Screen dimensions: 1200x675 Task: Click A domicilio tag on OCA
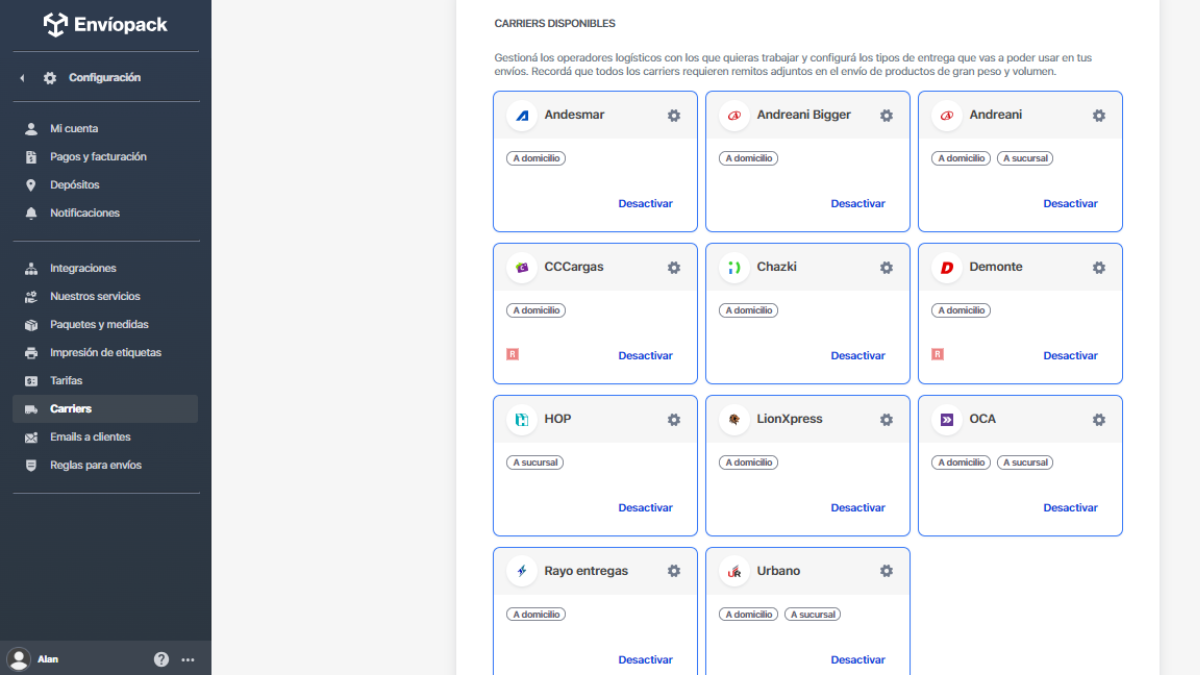pyautogui.click(x=961, y=462)
